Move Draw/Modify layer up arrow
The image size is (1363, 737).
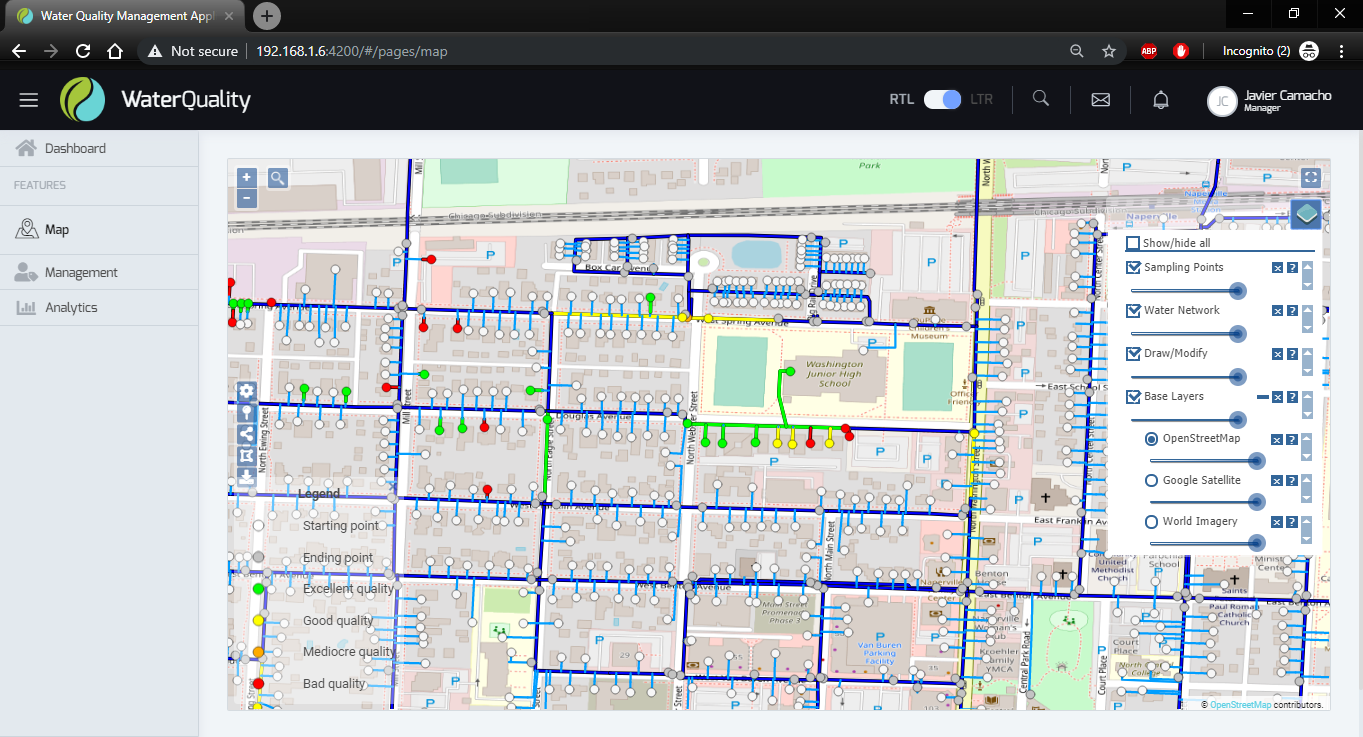tap(1307, 352)
